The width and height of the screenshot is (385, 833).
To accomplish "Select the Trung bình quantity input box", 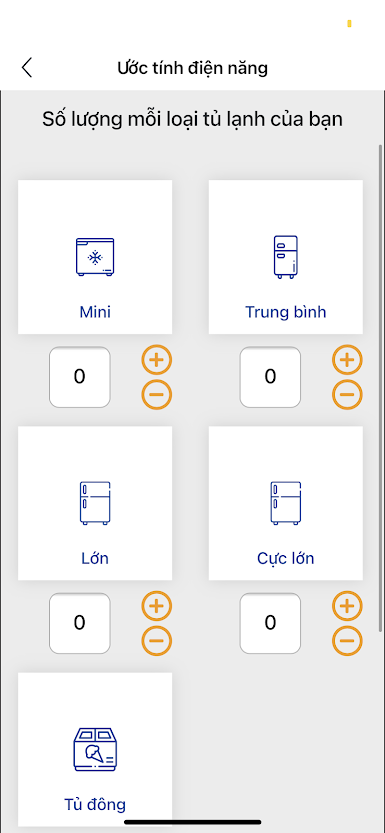I will [270, 377].
